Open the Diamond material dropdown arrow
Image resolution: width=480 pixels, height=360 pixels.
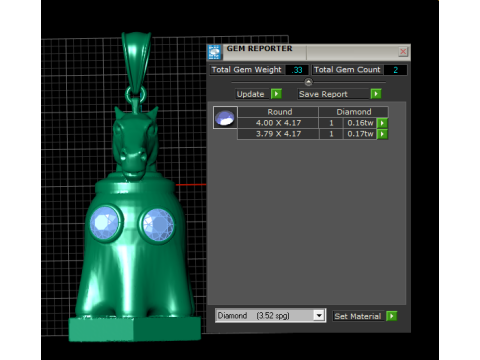tap(319, 315)
